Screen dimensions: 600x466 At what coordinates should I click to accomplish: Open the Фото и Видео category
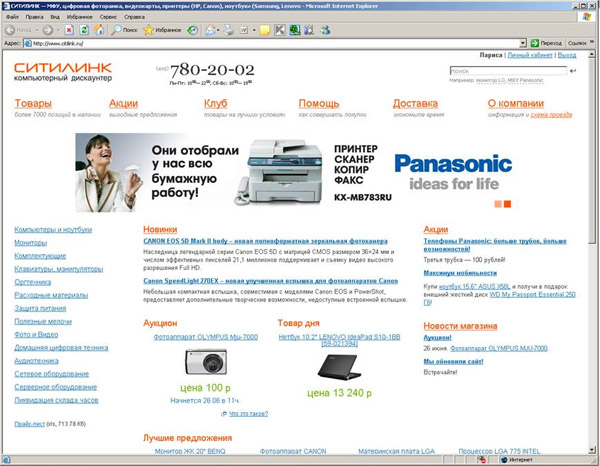click(36, 334)
